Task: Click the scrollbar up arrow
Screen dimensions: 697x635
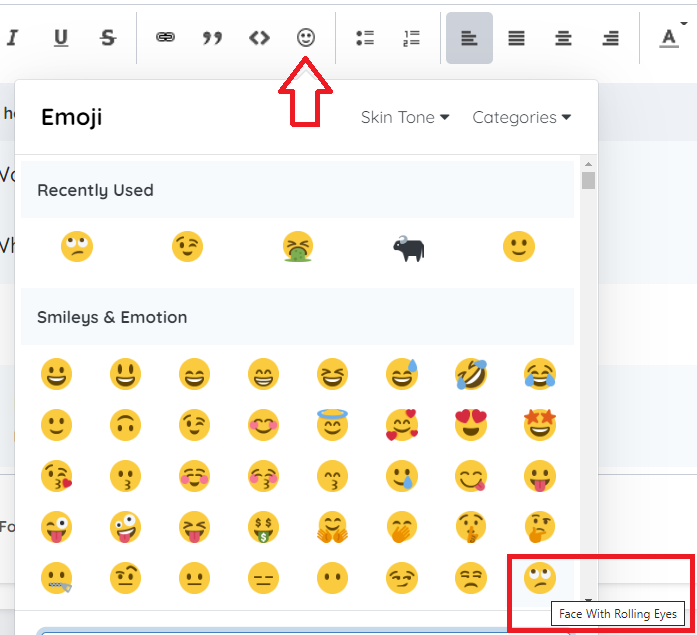Action: point(589,164)
